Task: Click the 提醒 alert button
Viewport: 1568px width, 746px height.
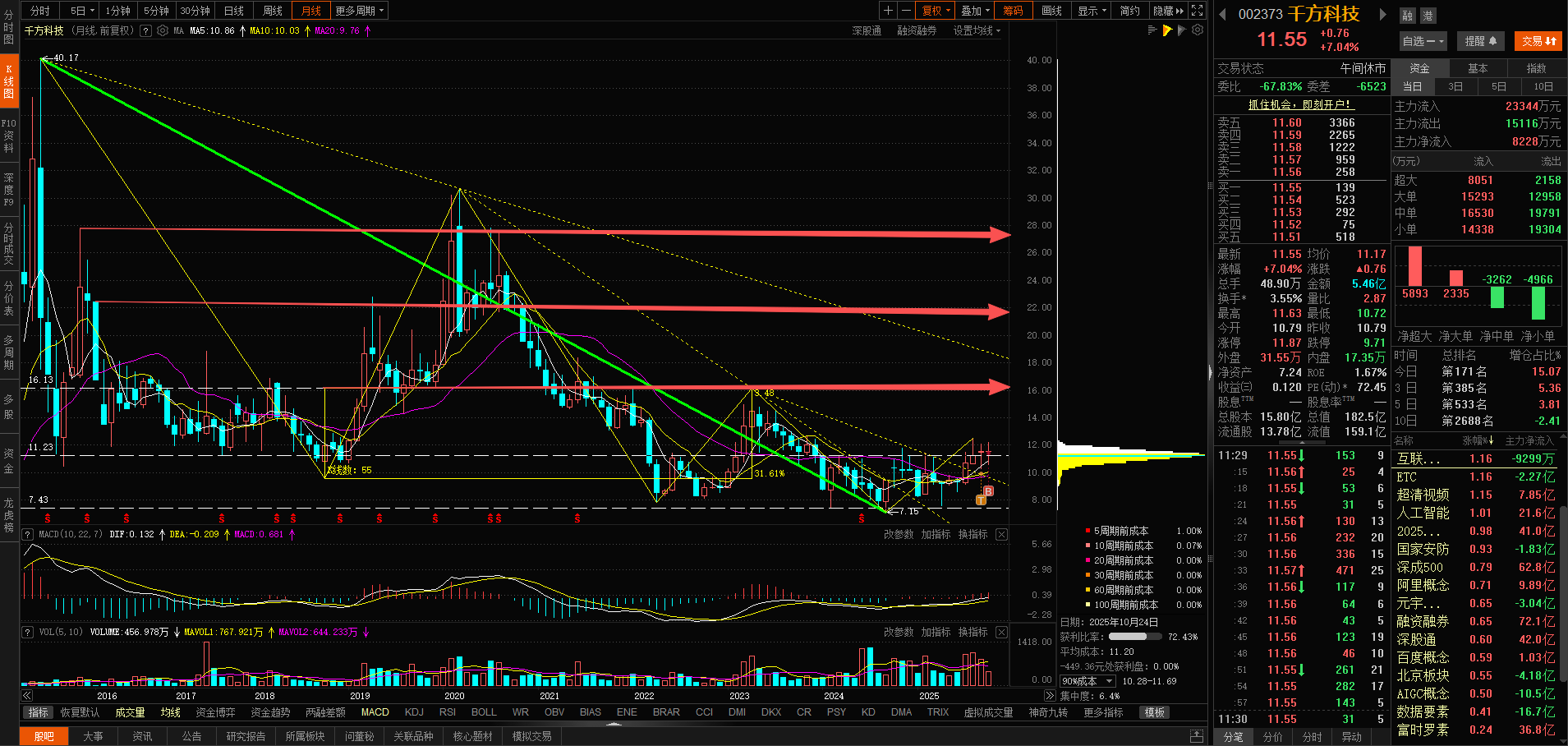Action: [x=1480, y=41]
